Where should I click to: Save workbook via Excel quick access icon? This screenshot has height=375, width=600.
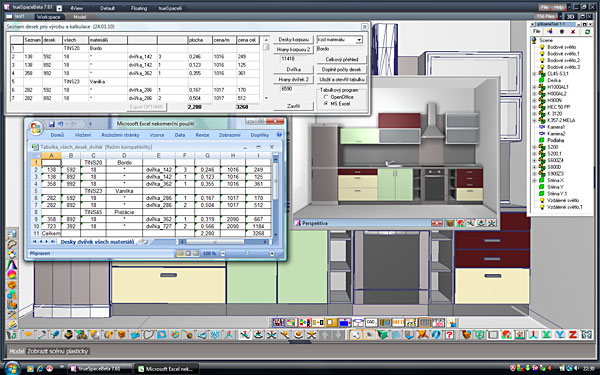pos(52,124)
